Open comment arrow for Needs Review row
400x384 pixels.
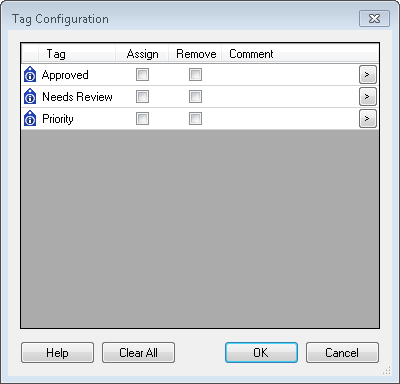(x=368, y=97)
